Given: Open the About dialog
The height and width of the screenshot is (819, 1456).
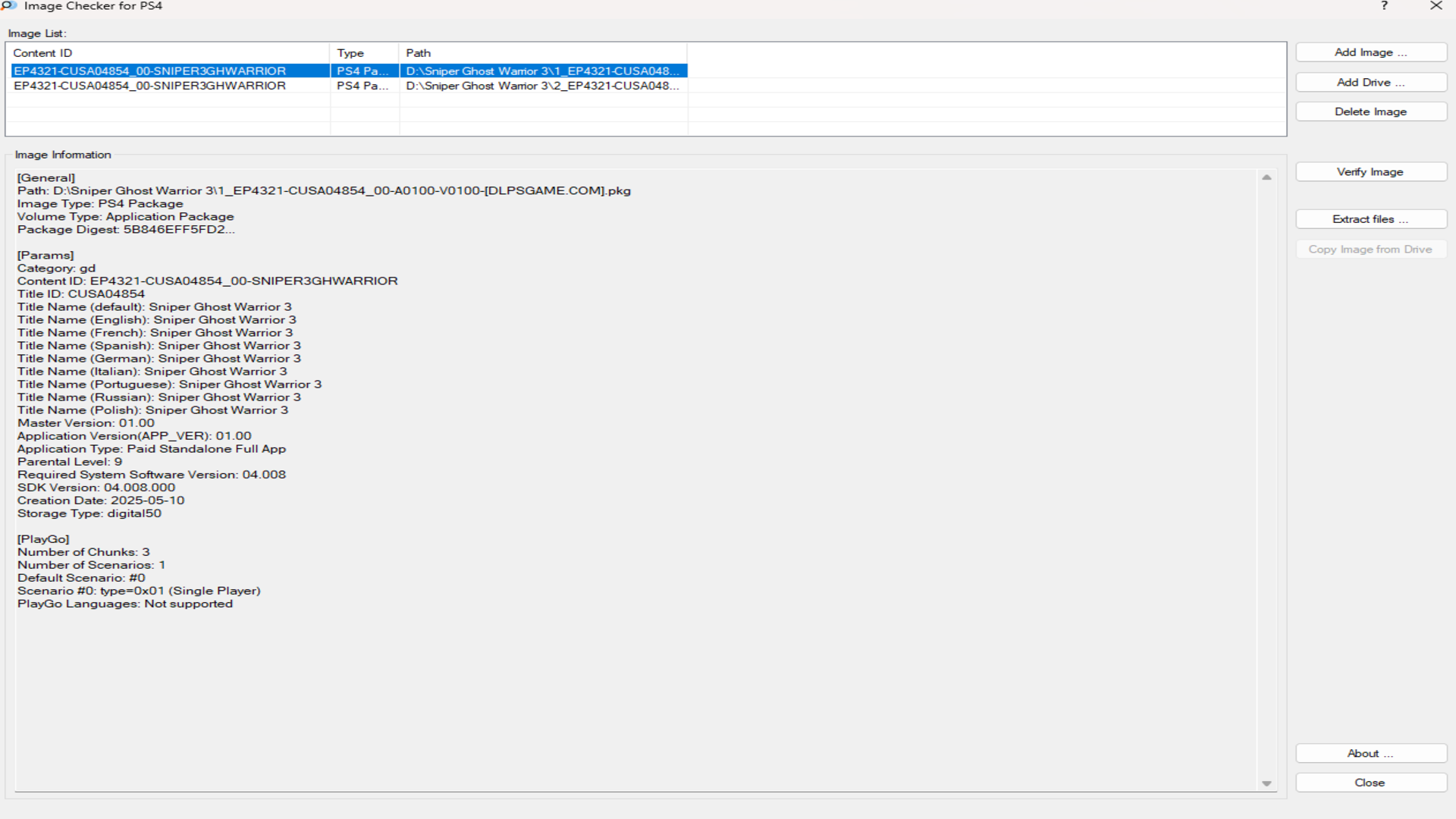Looking at the screenshot, I should [x=1370, y=753].
